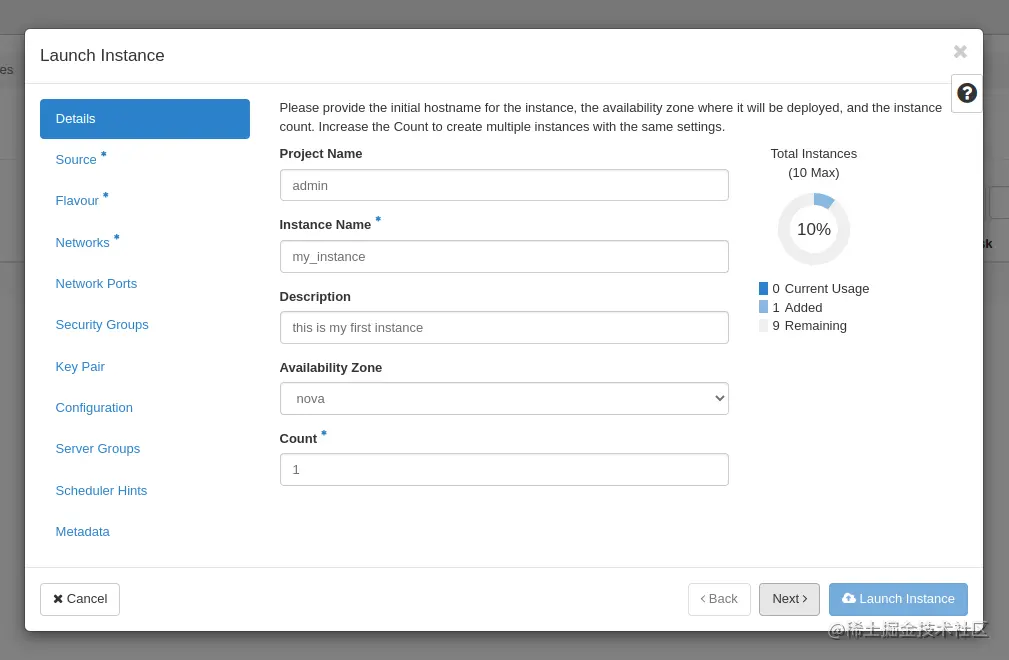Select the Networks section

[x=83, y=242]
